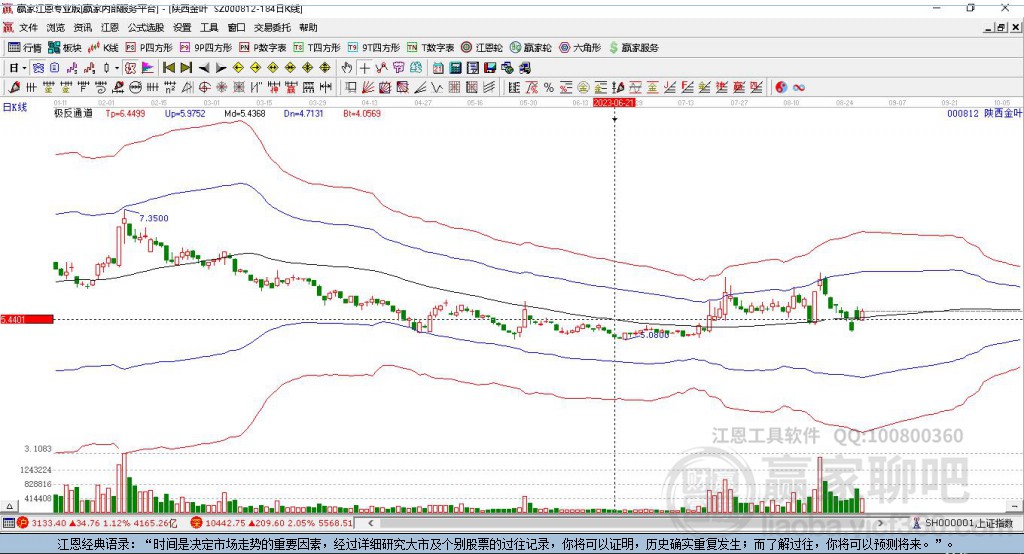Viewport: 1024px width, 554px height.
Task: Click the n² drawing tool icon
Action: [x=170, y=87]
